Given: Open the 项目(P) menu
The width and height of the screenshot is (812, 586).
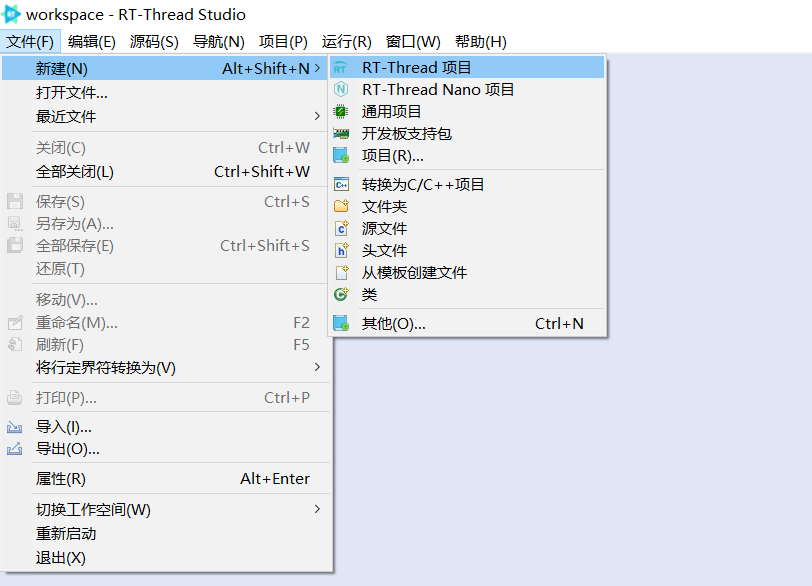Looking at the screenshot, I should pyautogui.click(x=283, y=41).
